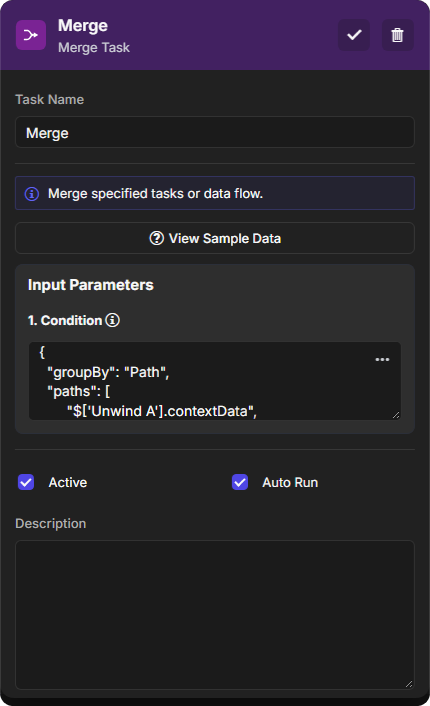Click the purple Merge task icon
This screenshot has height=706, width=430.
pos(31,35)
